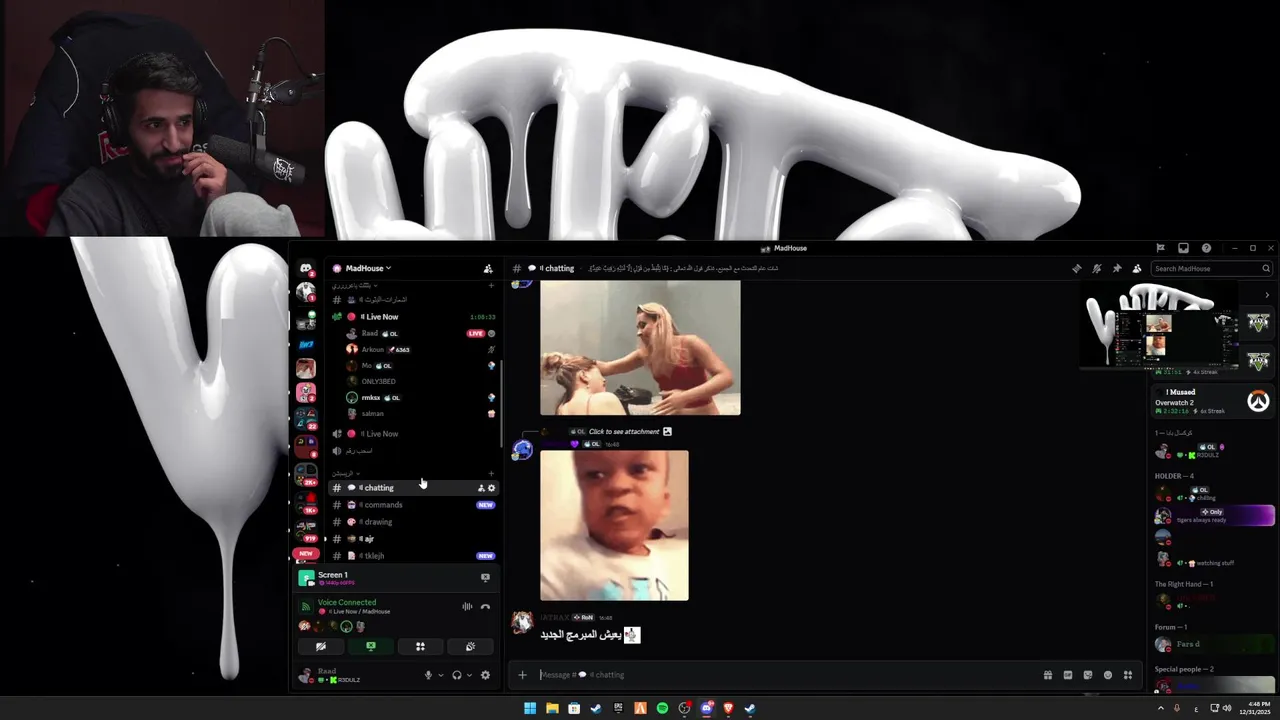This screenshot has width=1280, height=720.
Task: Stop streaming Screen 1
Action: tap(485, 577)
